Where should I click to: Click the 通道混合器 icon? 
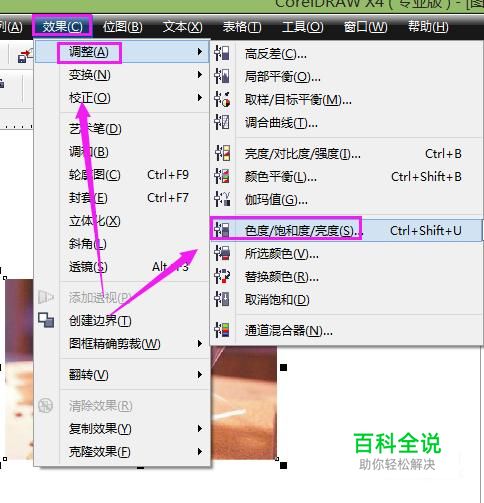222,330
